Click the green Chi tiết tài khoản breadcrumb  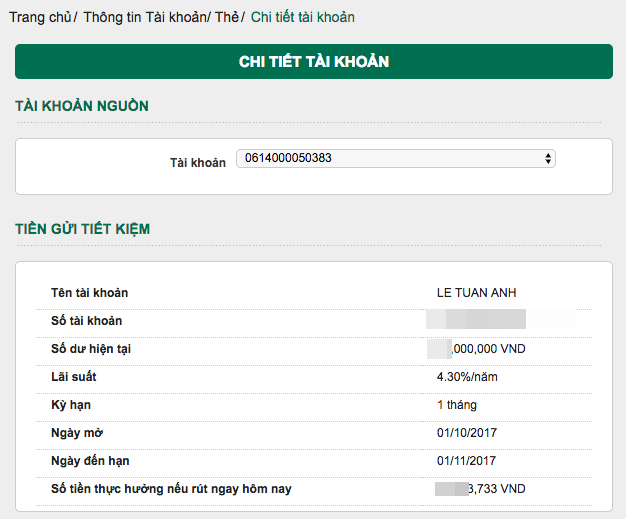point(302,17)
